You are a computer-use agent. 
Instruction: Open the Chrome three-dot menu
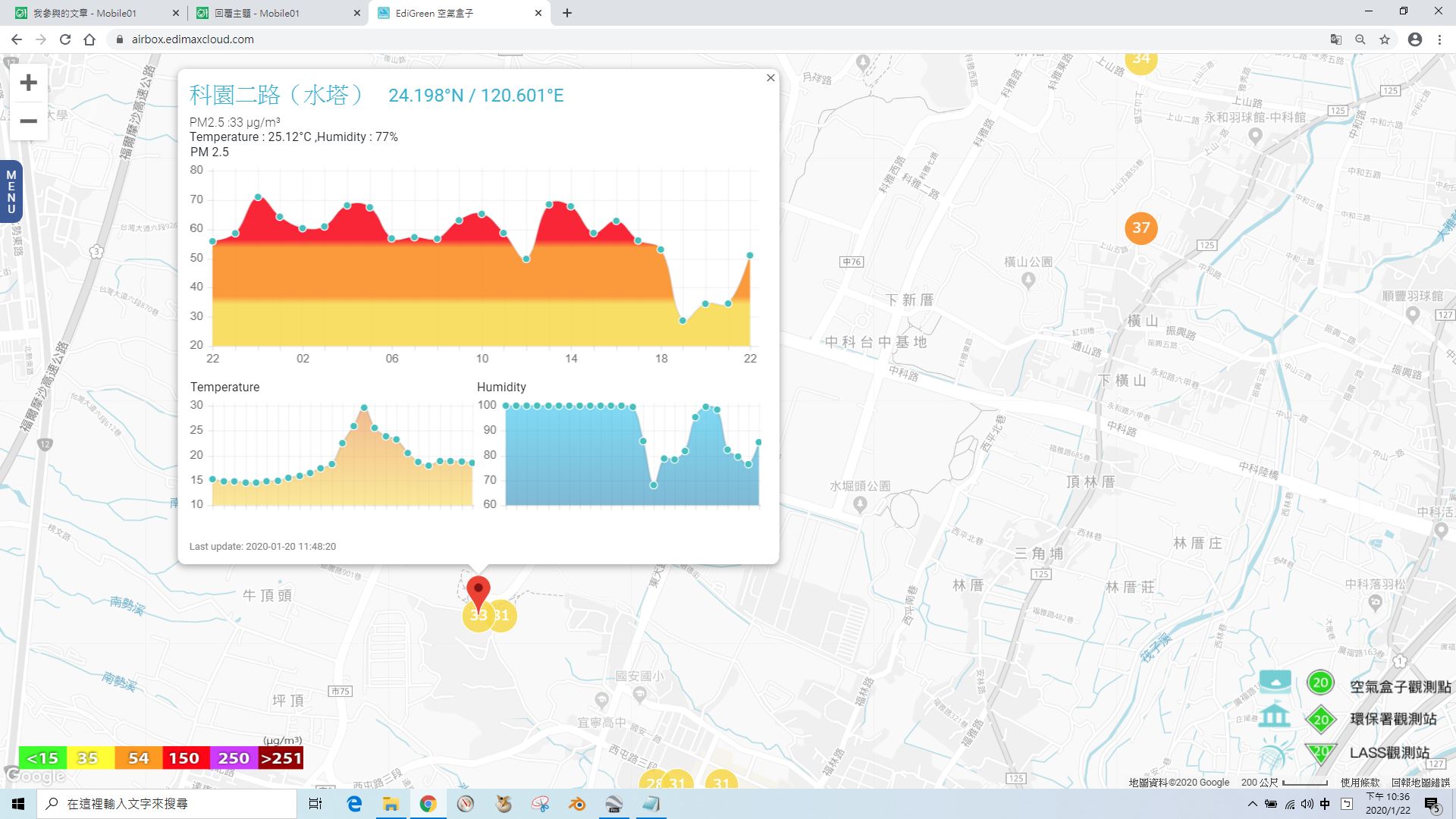pos(1439,39)
